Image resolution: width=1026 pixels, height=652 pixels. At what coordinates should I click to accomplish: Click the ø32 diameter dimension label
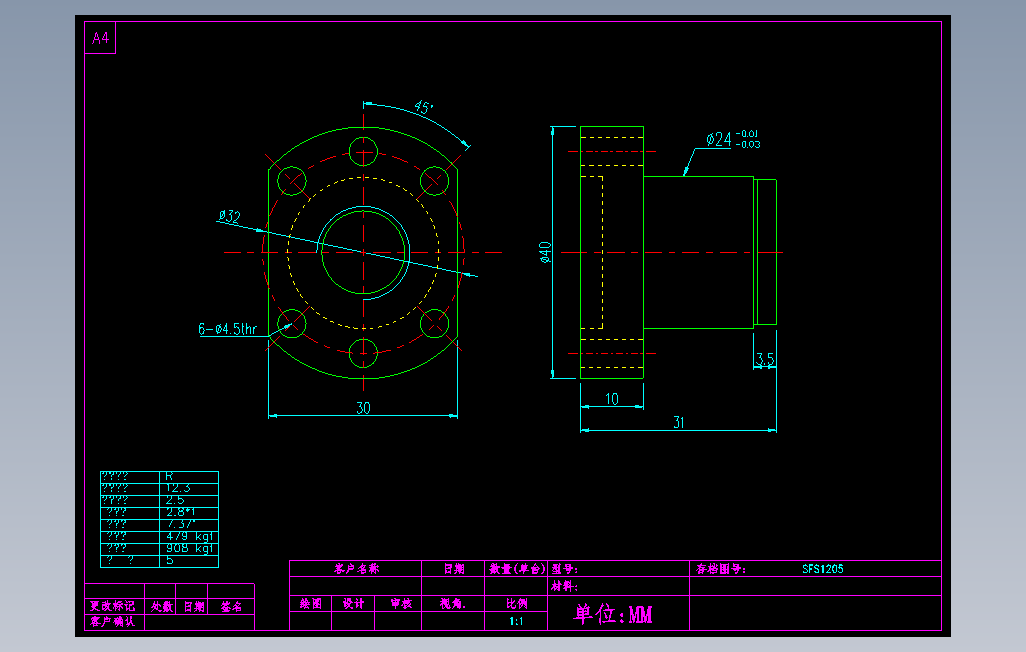[230, 216]
